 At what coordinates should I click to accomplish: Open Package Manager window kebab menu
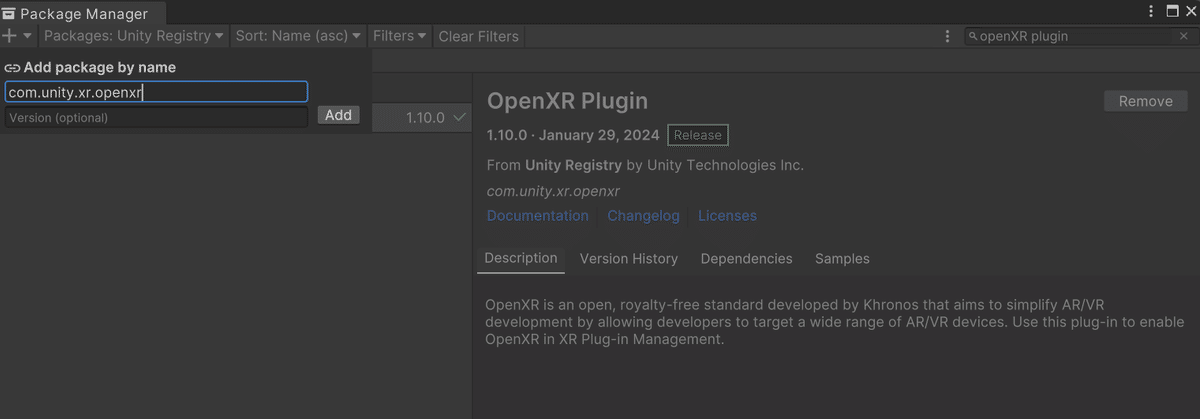click(x=1150, y=12)
